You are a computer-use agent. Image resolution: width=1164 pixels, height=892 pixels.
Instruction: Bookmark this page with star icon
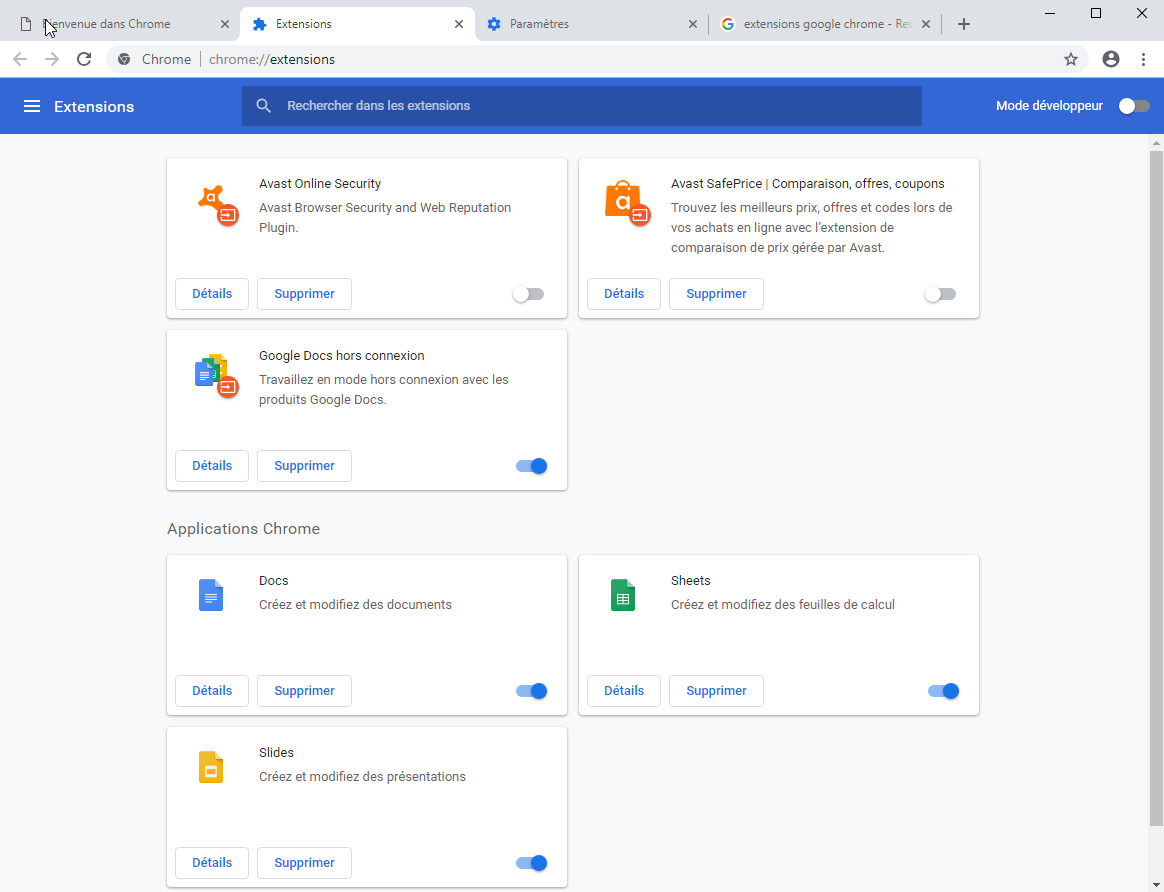click(1071, 59)
